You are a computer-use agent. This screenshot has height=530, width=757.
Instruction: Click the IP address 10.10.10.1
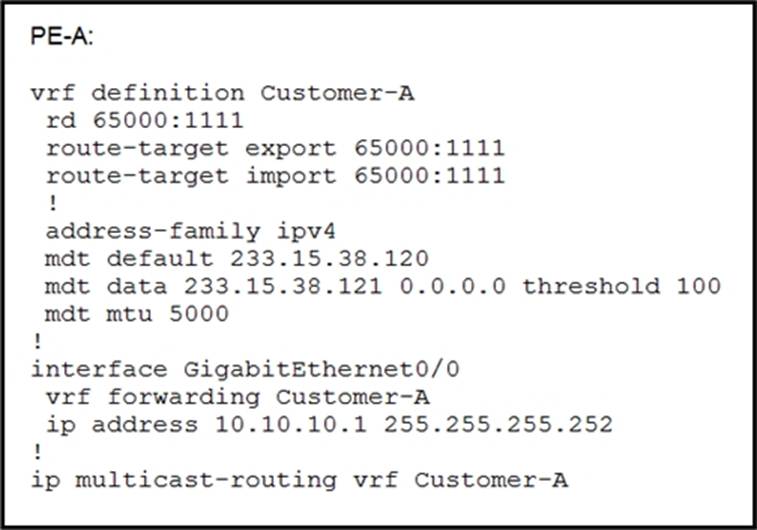pyautogui.click(x=291, y=424)
